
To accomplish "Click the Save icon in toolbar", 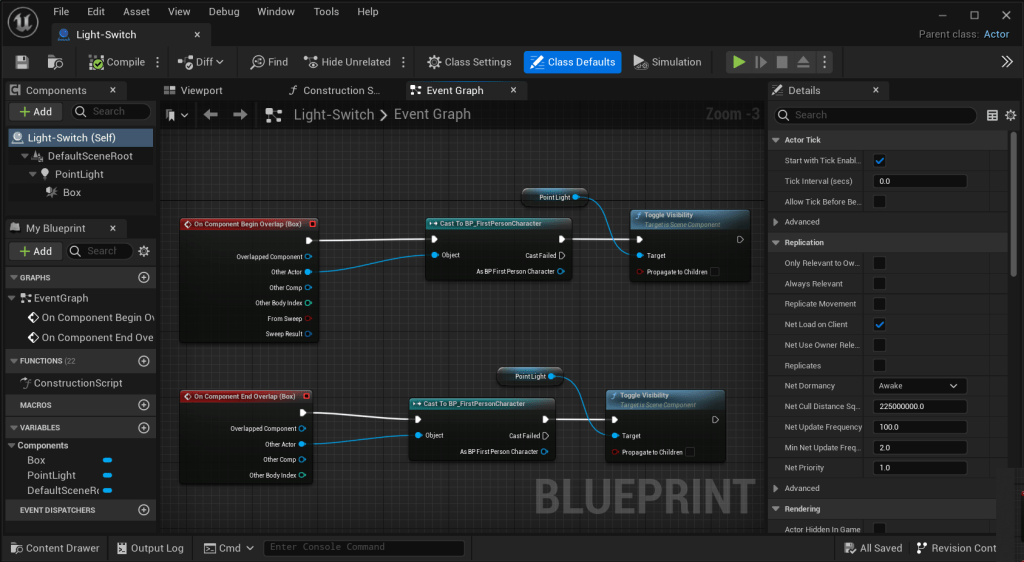I will click(x=22, y=62).
